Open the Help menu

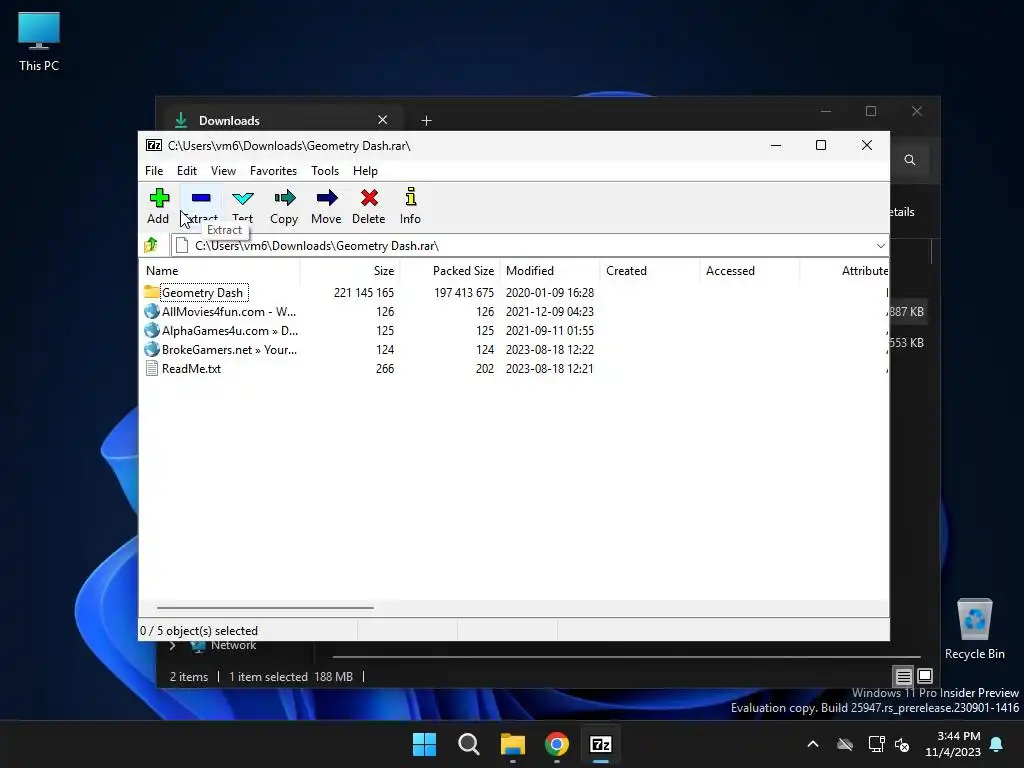[365, 170]
